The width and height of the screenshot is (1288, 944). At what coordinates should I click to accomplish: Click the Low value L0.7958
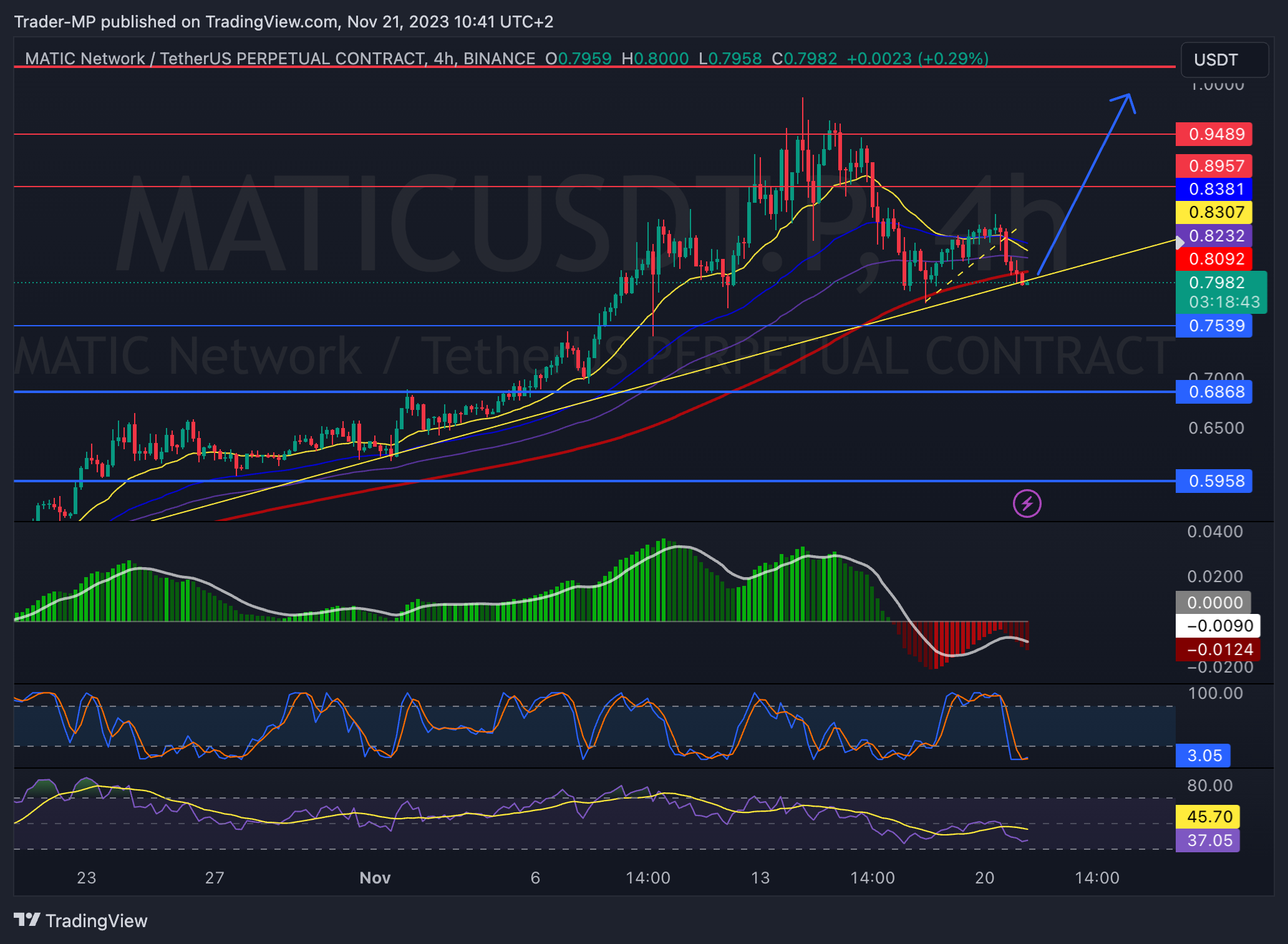[730, 59]
